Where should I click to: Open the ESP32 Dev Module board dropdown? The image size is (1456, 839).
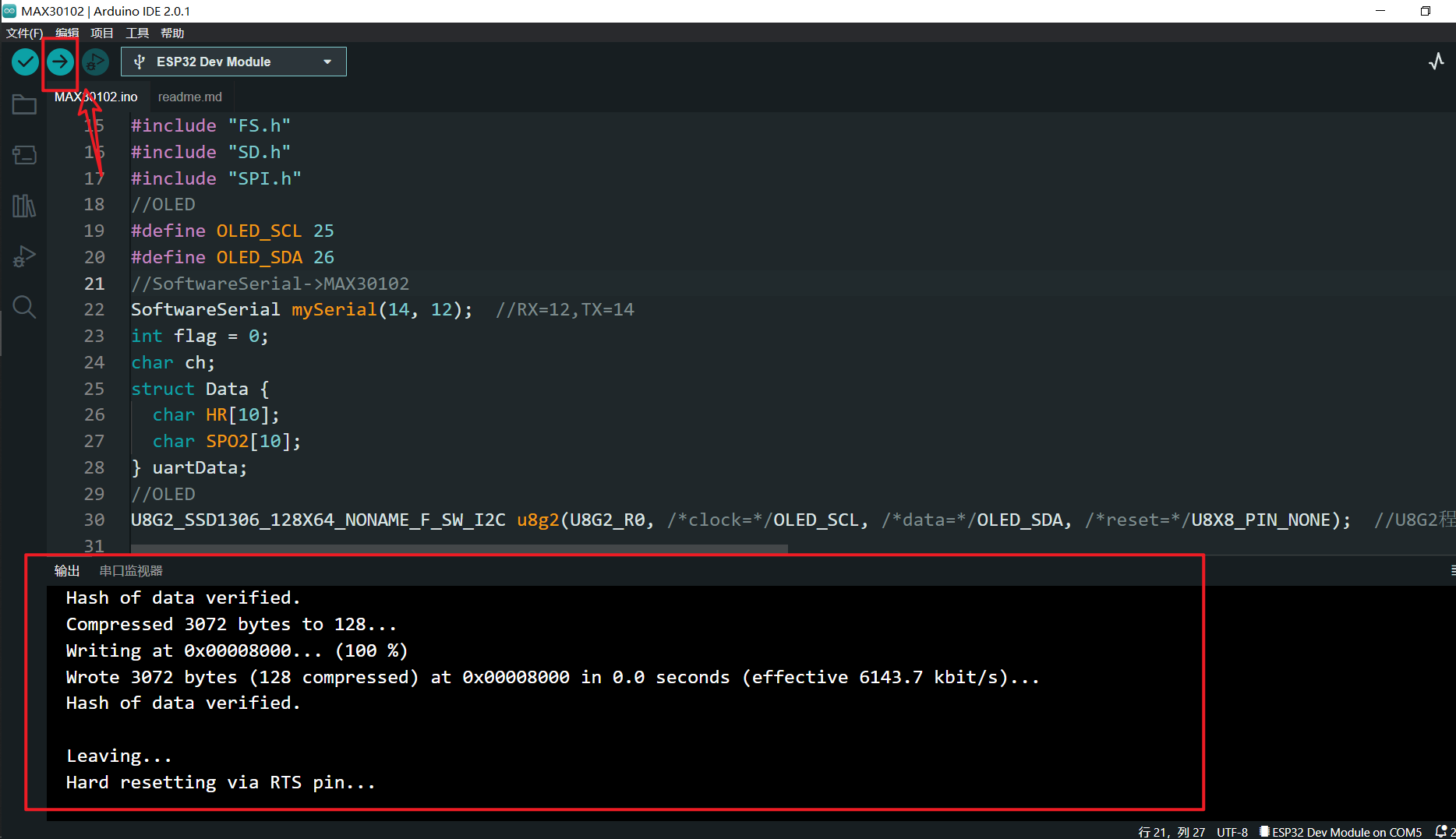click(x=234, y=62)
